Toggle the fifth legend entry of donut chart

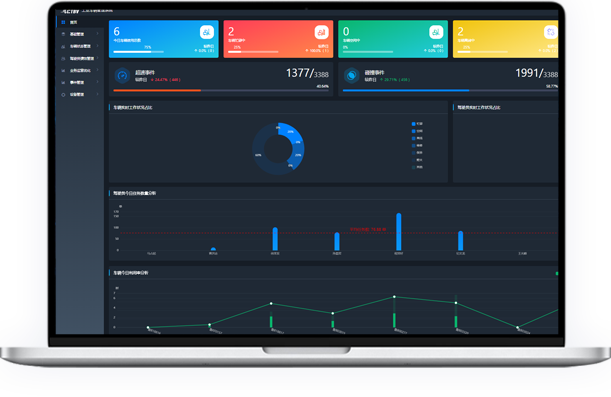(417, 153)
